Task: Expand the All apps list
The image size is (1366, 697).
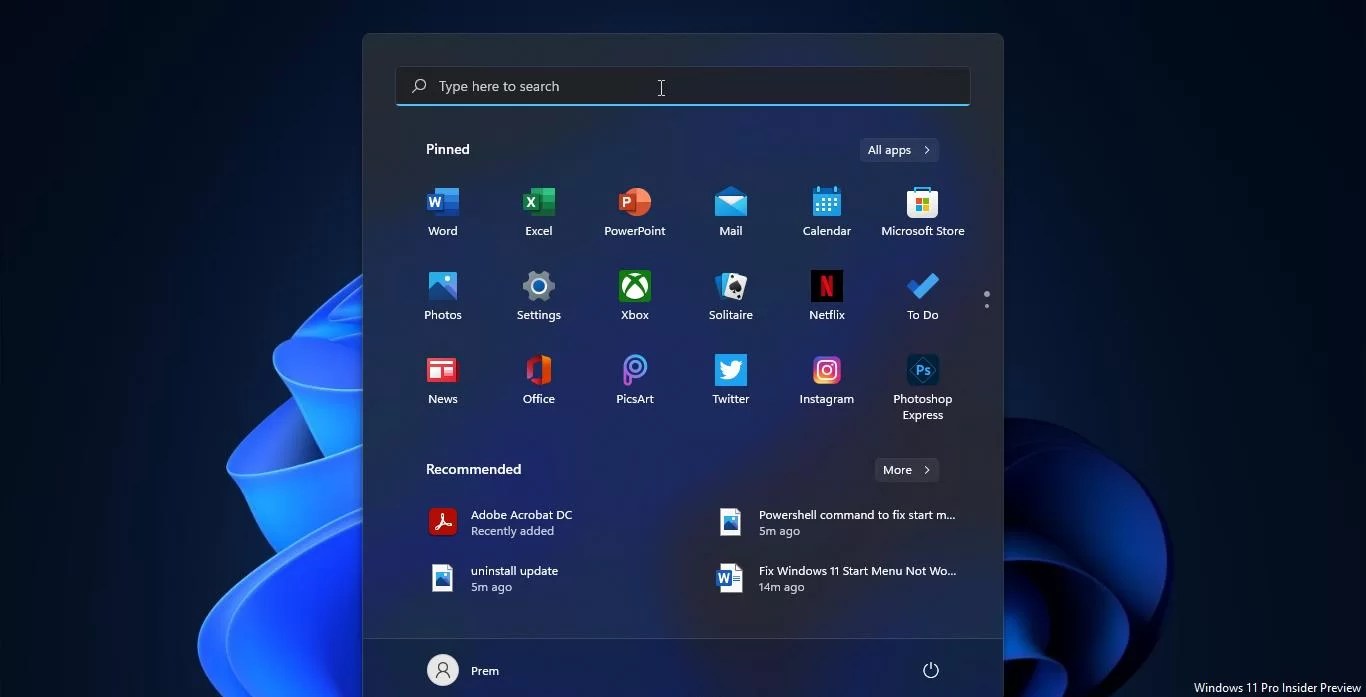Action: pyautogui.click(x=897, y=150)
